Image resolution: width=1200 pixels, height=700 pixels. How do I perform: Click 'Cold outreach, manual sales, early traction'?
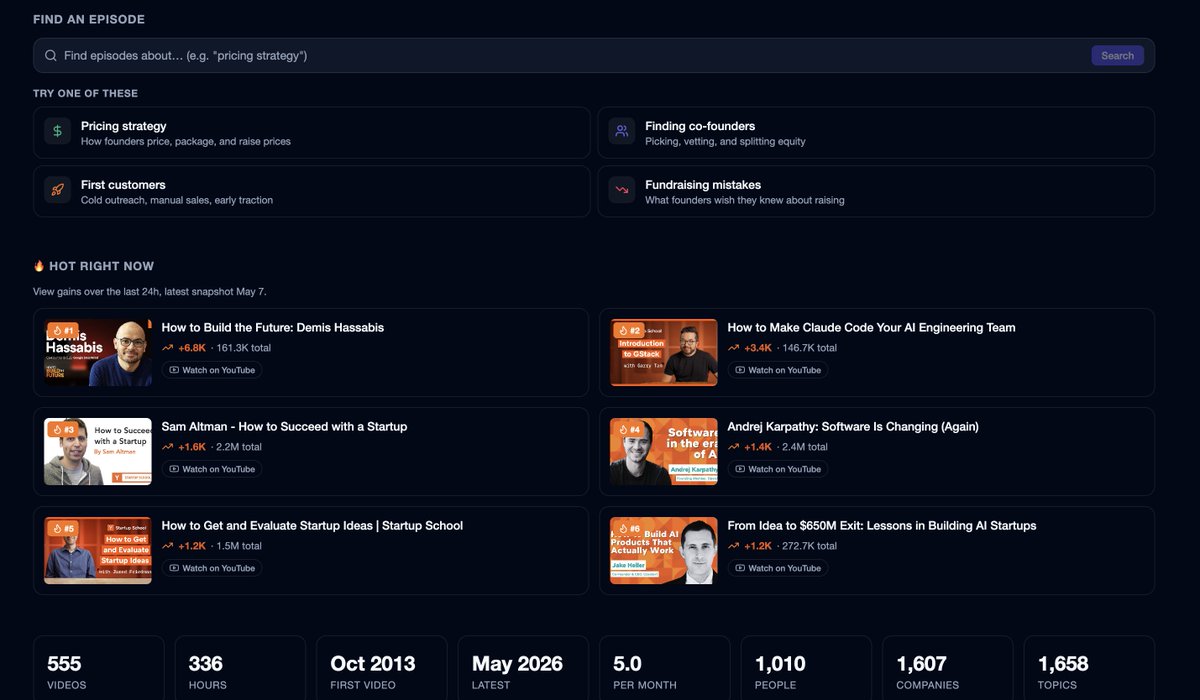pos(177,201)
